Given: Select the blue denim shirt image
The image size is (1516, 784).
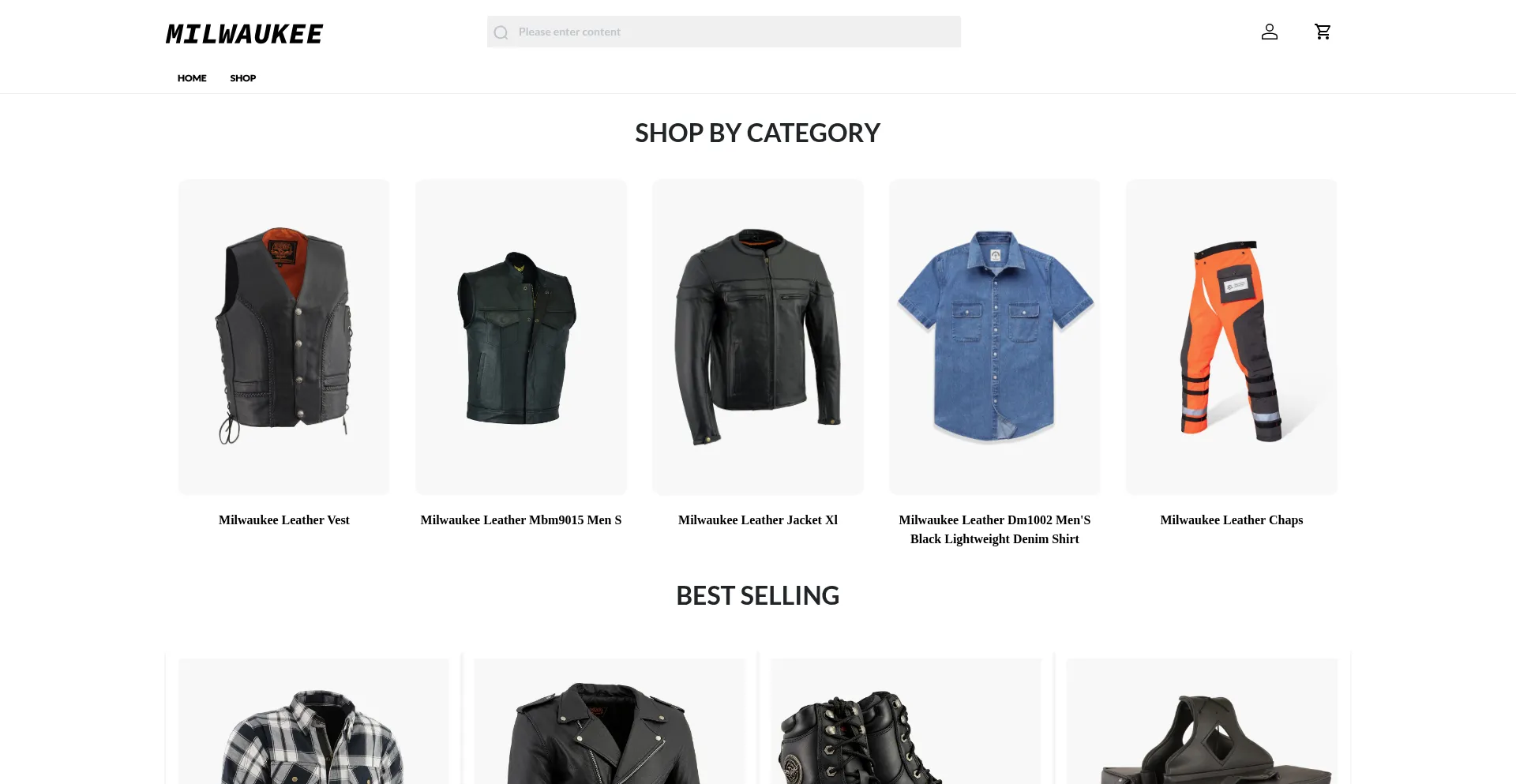Looking at the screenshot, I should coord(995,337).
